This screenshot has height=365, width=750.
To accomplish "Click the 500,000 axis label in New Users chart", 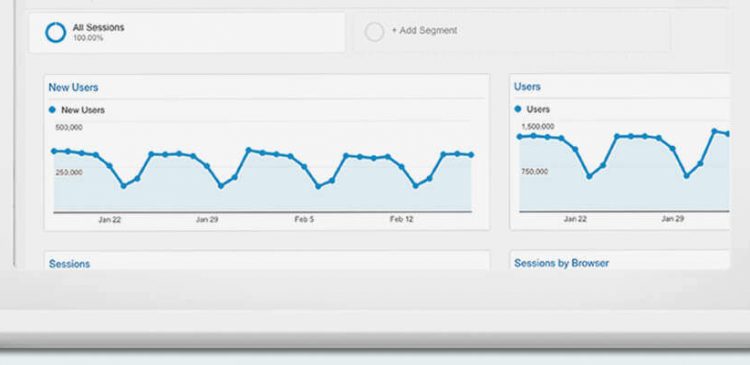I will tap(69, 127).
